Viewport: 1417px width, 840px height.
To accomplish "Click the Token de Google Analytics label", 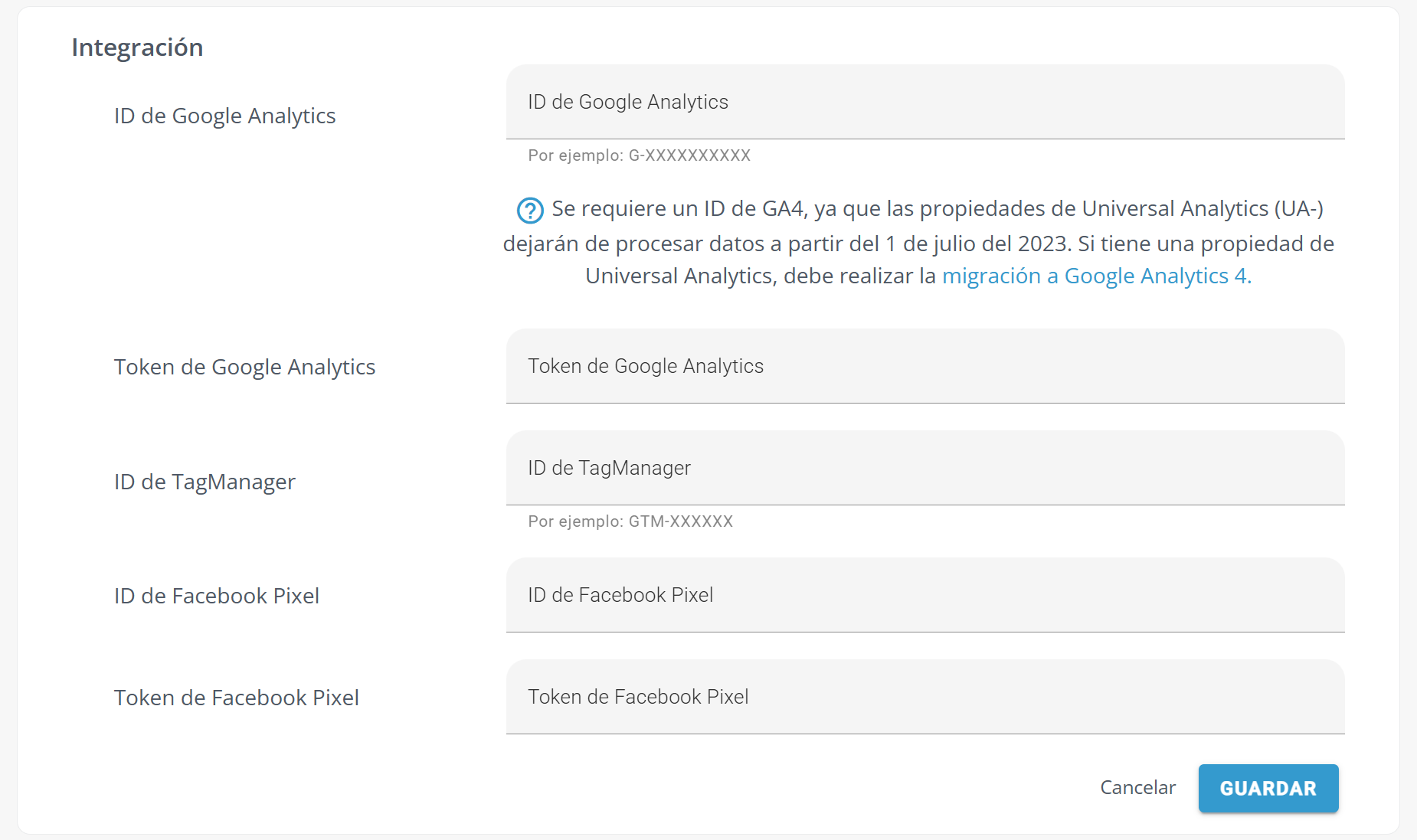I will click(244, 367).
